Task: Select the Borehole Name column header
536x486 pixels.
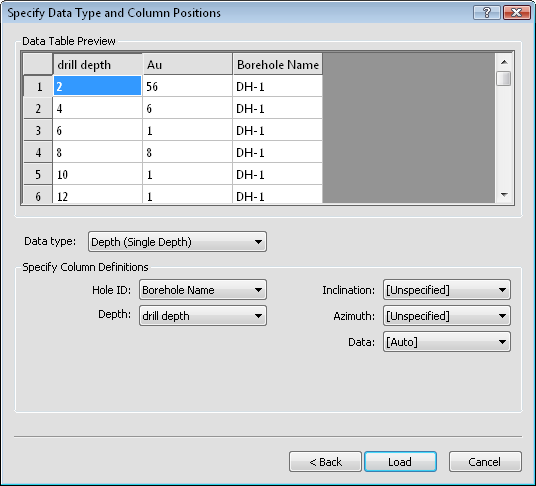Action: (278, 64)
